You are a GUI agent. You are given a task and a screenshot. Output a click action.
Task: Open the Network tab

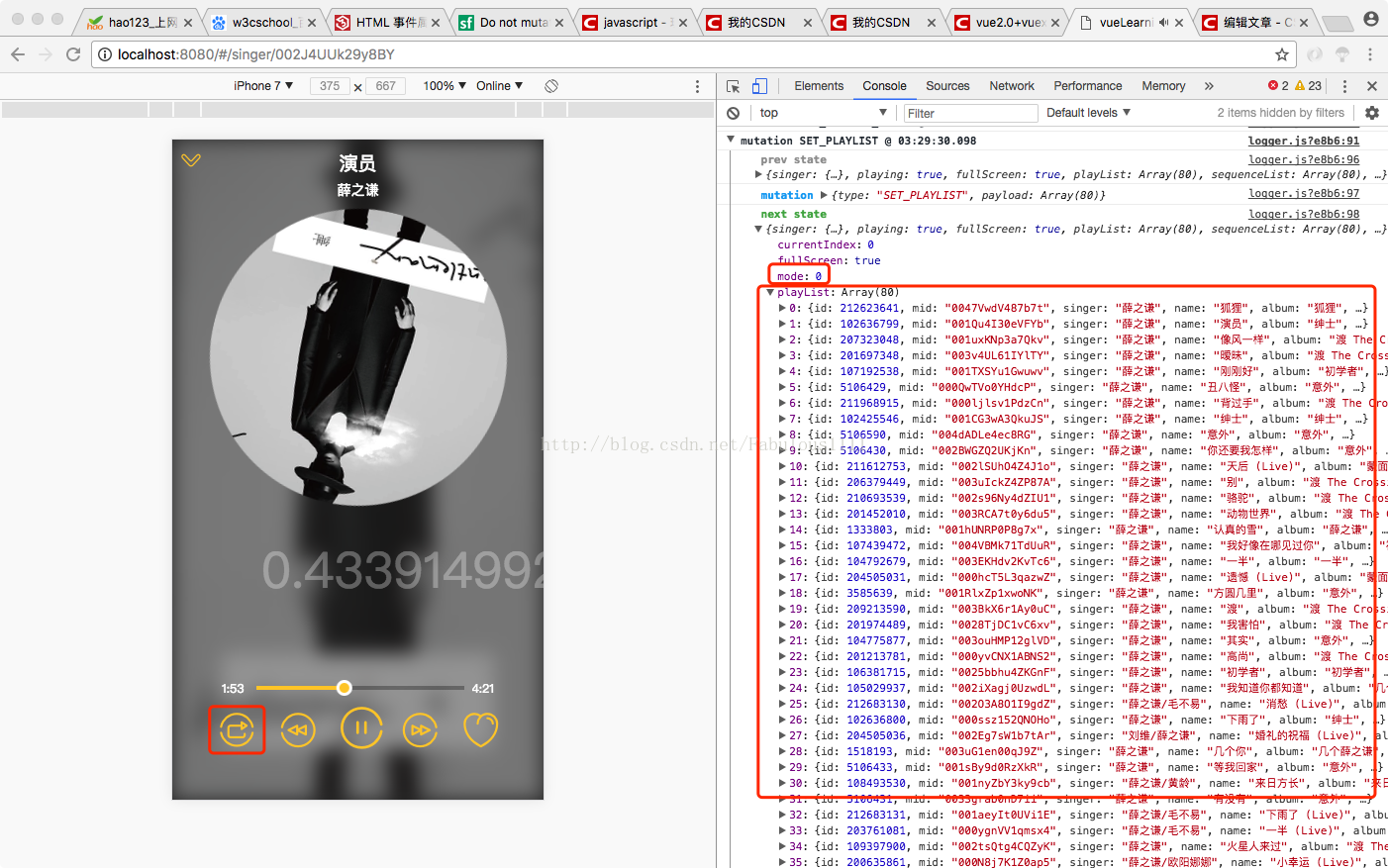[x=1012, y=86]
